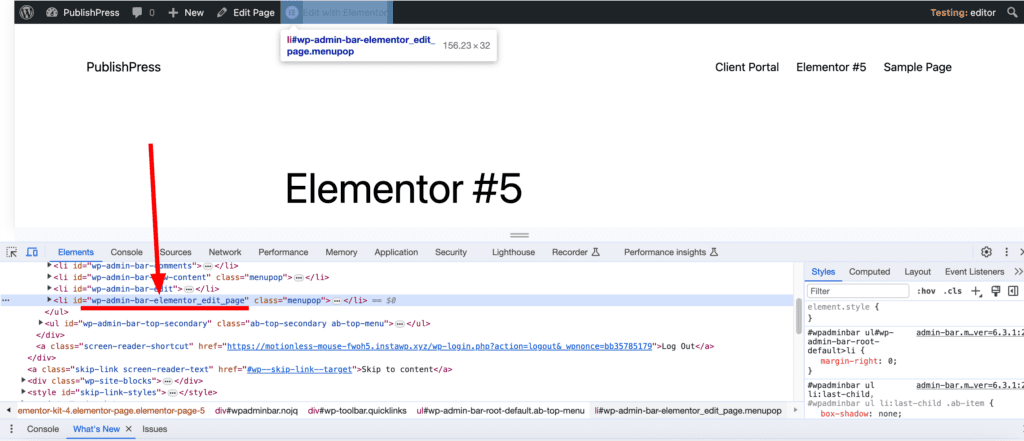
Task: Open the Sources panel tab
Action: (176, 252)
